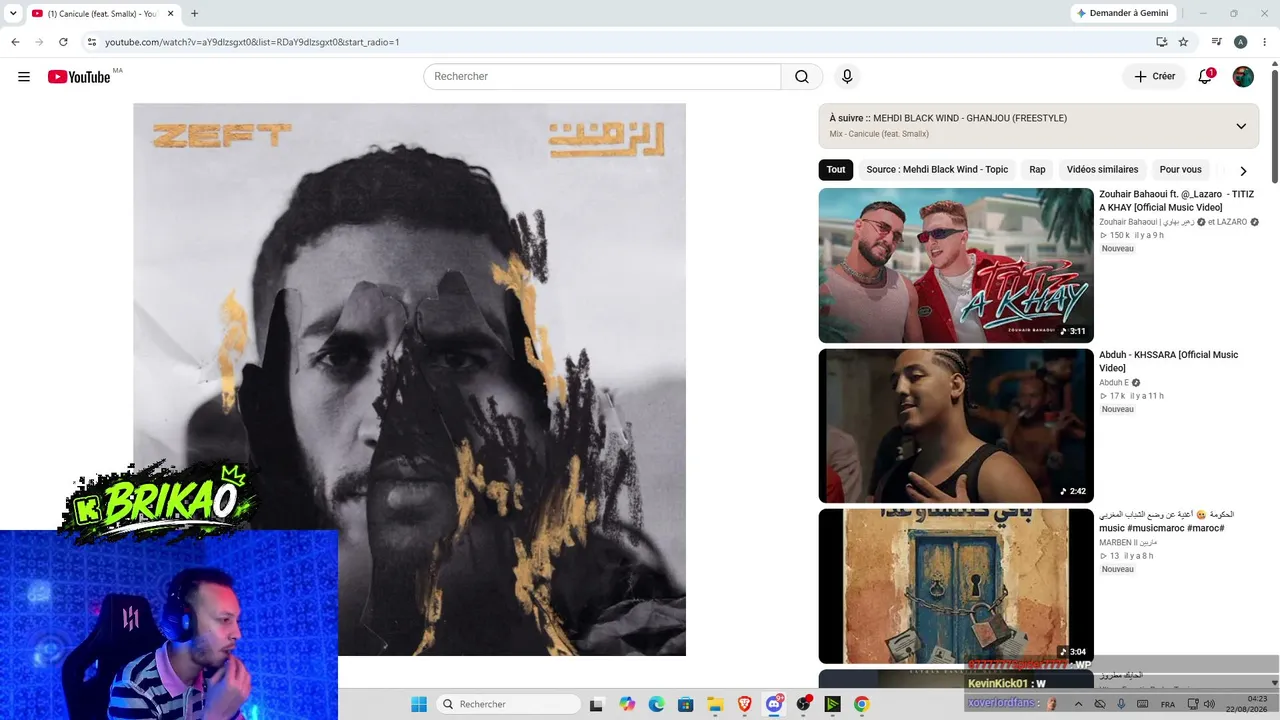Open a new browser tab
The height and width of the screenshot is (720, 1280).
pos(194,13)
